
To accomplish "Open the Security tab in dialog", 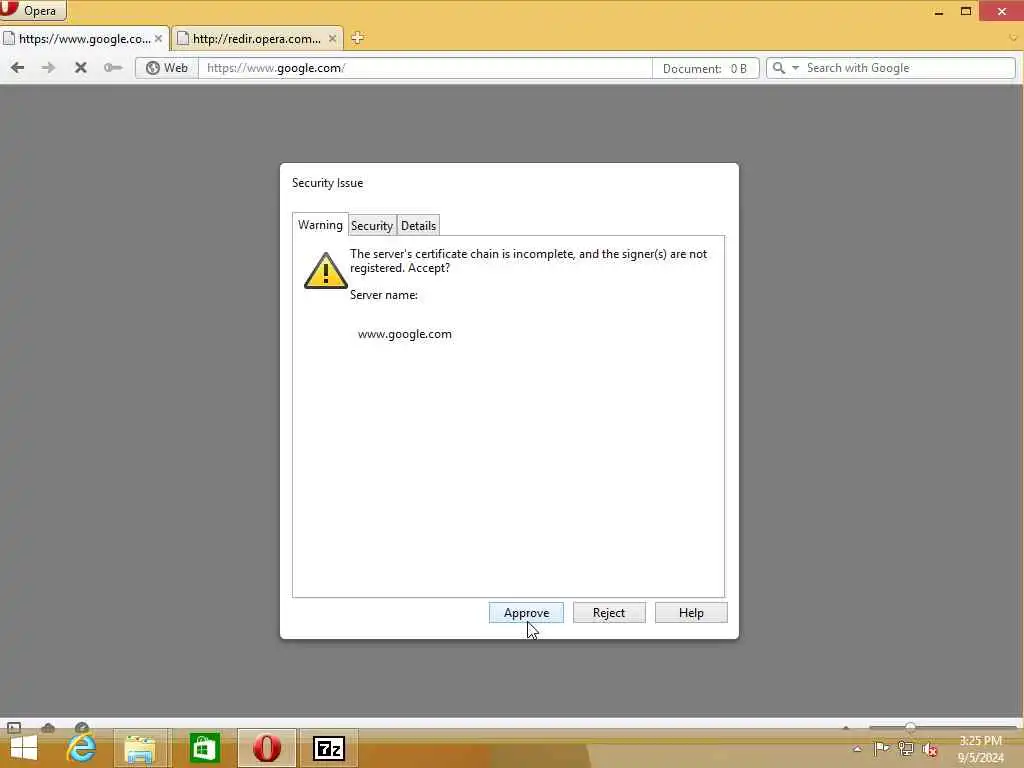I will pyautogui.click(x=372, y=225).
